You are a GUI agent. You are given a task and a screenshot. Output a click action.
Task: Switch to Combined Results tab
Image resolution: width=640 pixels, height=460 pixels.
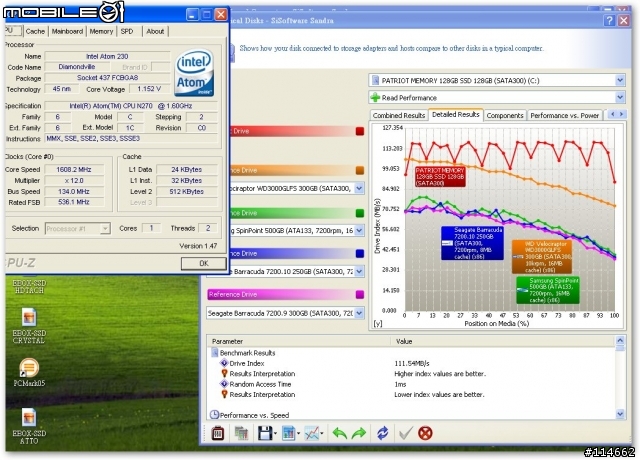(x=399, y=116)
